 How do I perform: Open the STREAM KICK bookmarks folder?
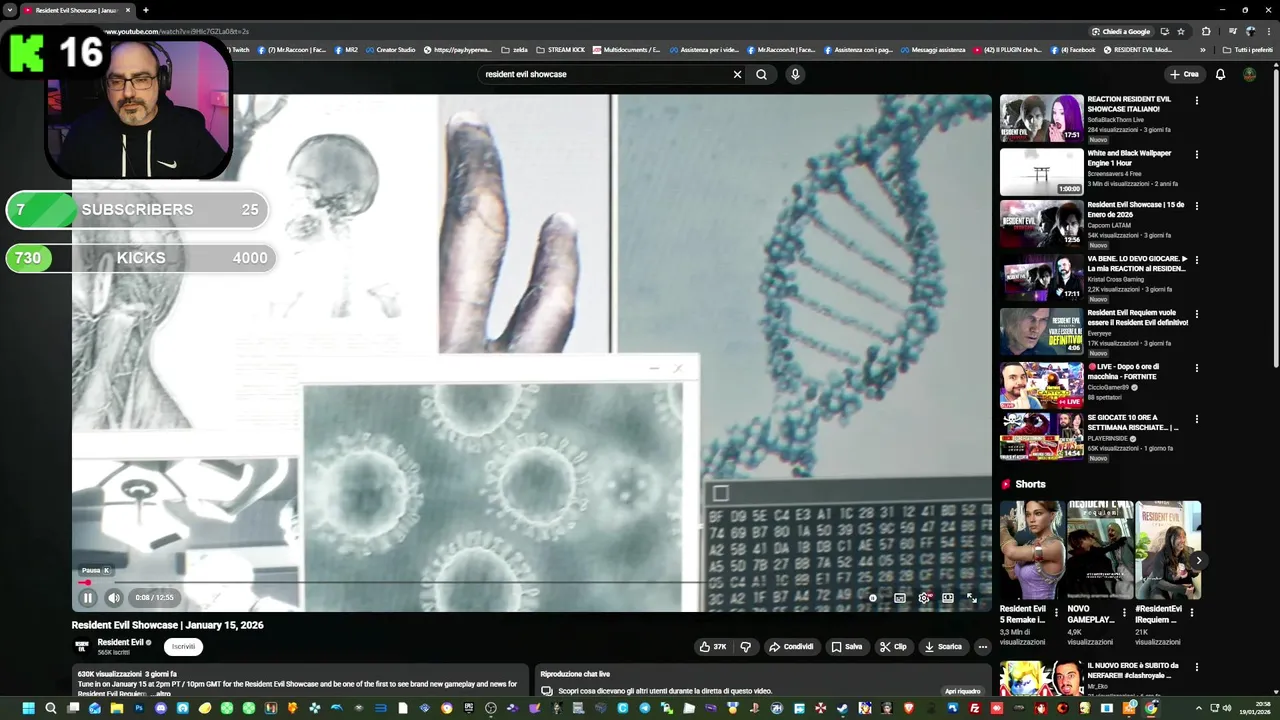coord(560,50)
